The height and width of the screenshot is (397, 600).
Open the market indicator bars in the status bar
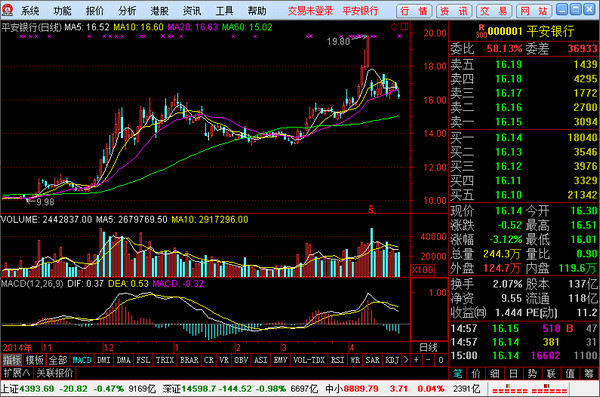pos(530,389)
